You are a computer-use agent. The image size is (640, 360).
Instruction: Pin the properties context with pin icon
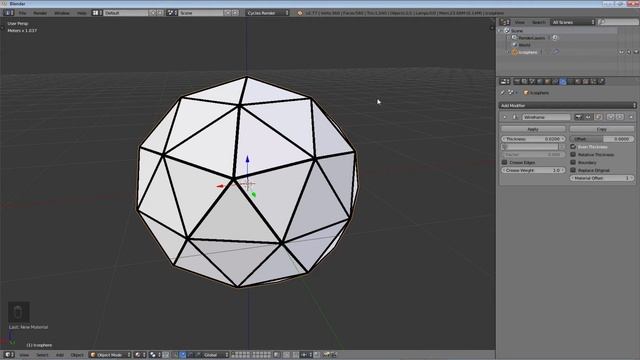pos(502,93)
